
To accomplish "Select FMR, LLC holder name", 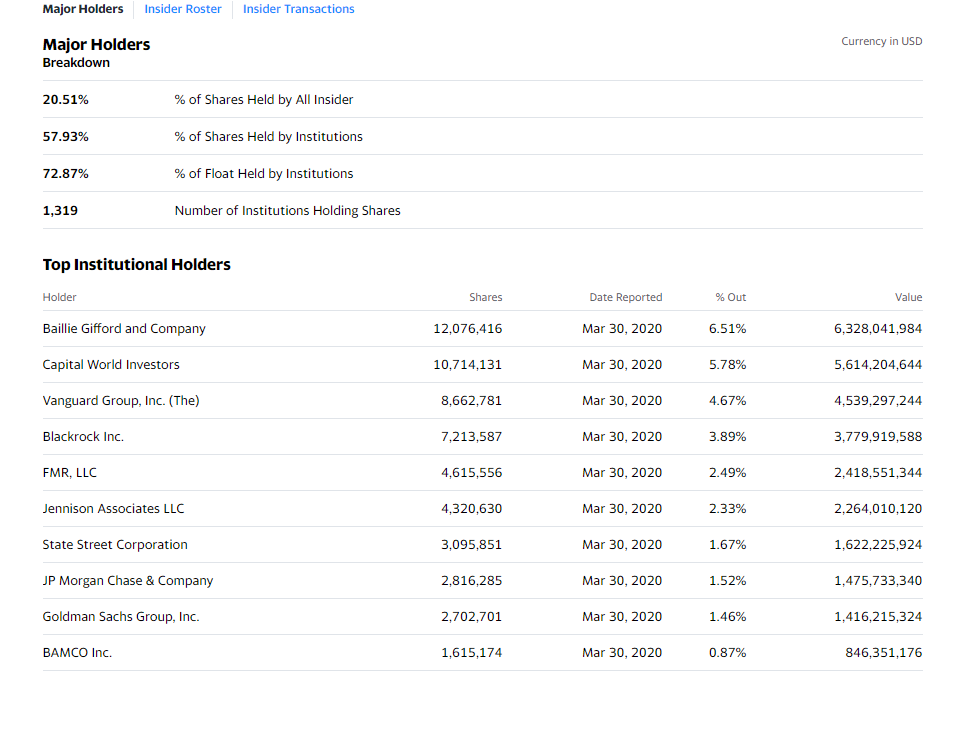I will [70, 473].
